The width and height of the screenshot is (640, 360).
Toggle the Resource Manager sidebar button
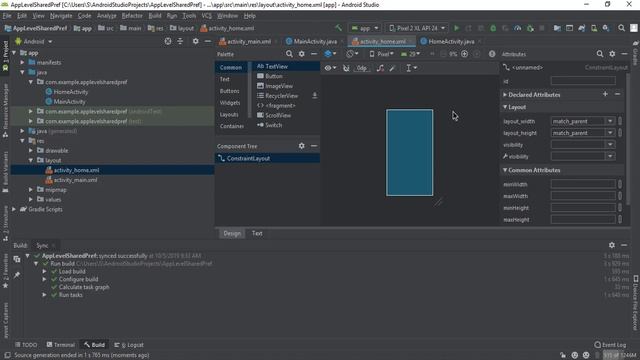[x=5, y=111]
